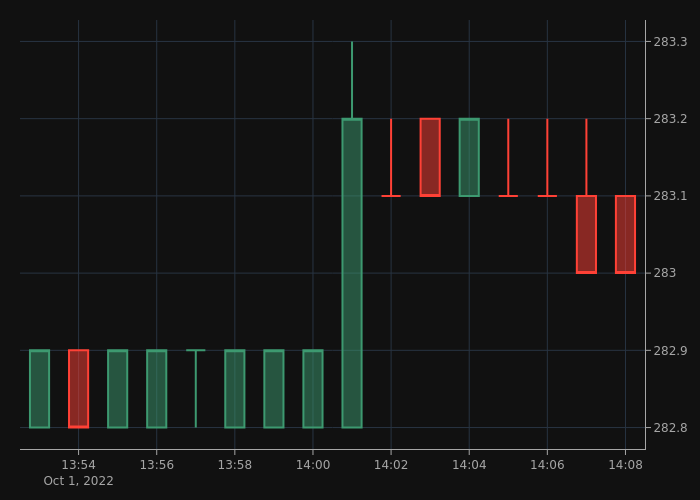
Task: Click the 282.9 price axis label
Action: 671,350
